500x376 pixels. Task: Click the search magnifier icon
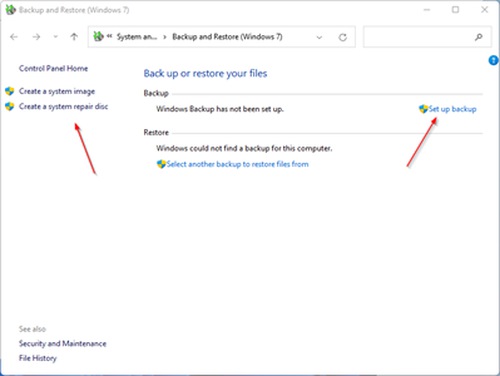pos(479,37)
